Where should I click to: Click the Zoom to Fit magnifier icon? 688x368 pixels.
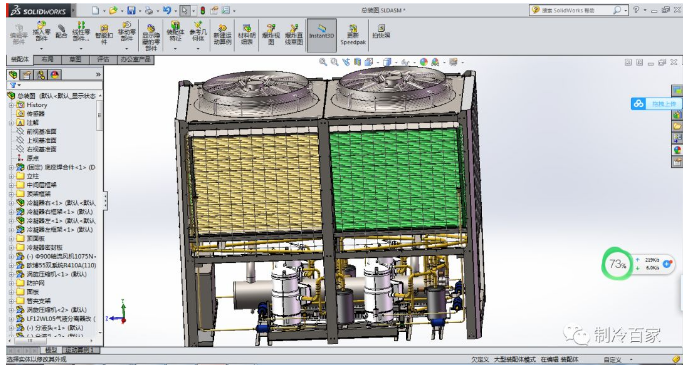323,62
